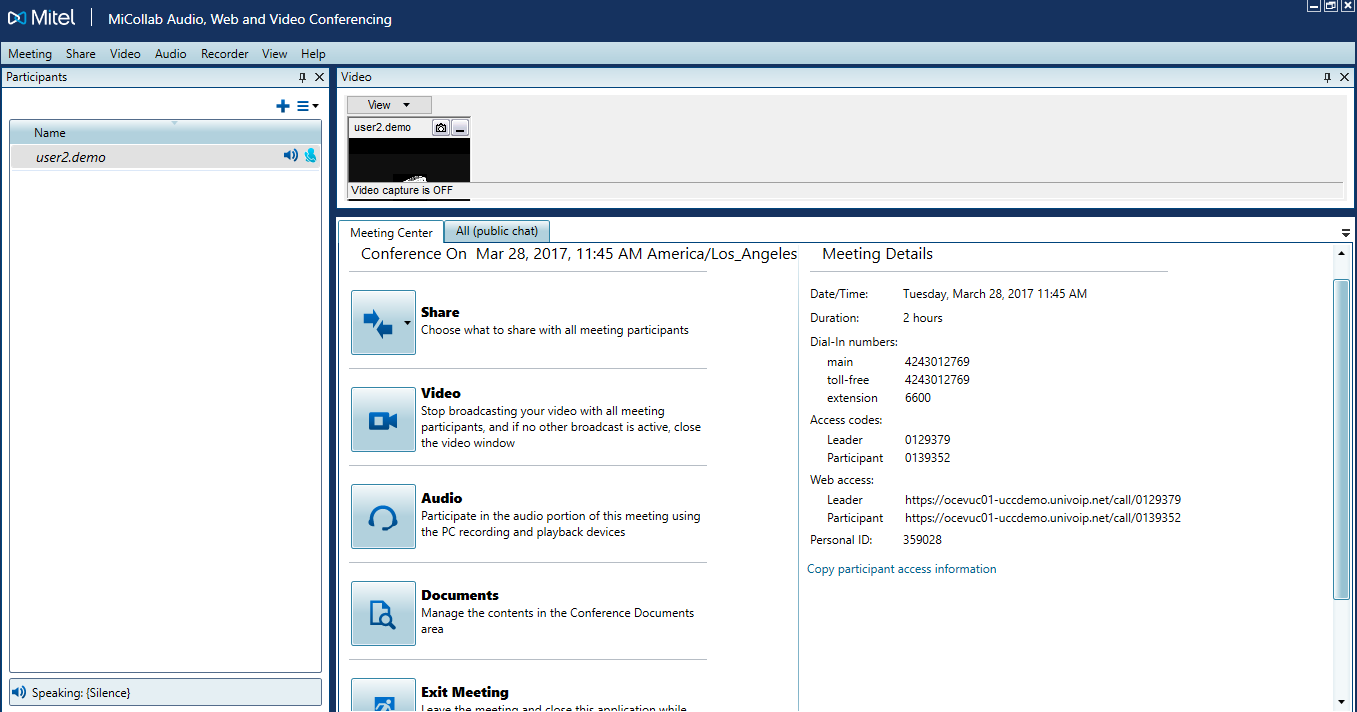
Task: Toggle the blue person icon for user2.demo
Action: pyautogui.click(x=310, y=156)
